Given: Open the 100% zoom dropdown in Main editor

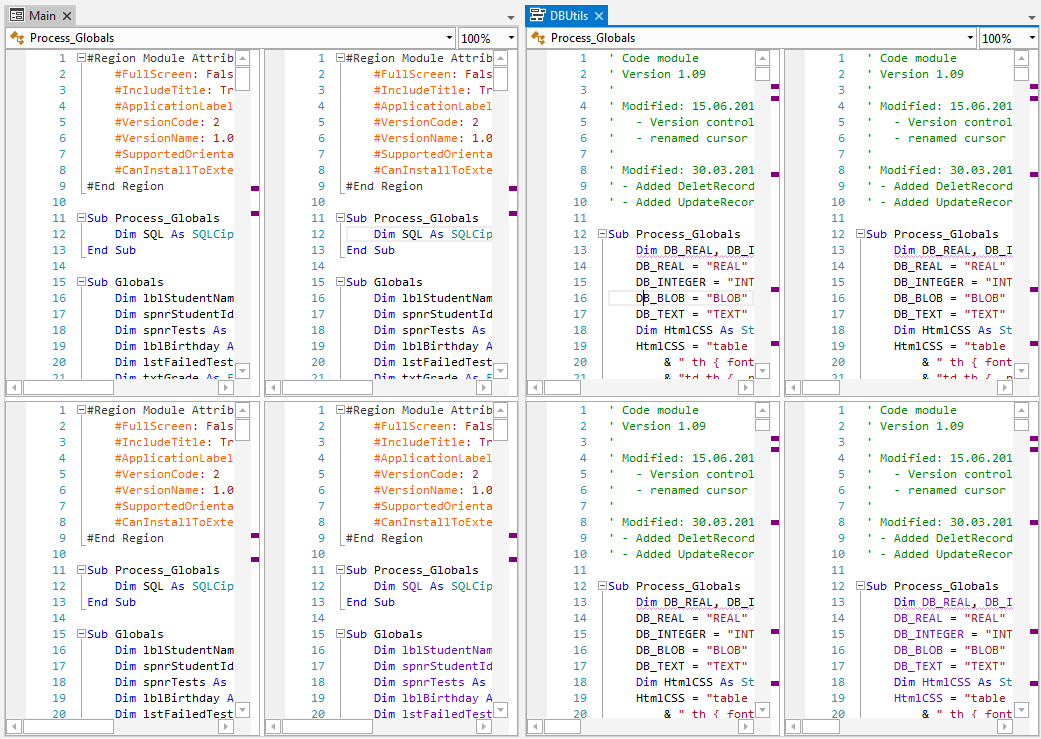Looking at the screenshot, I should [x=511, y=38].
